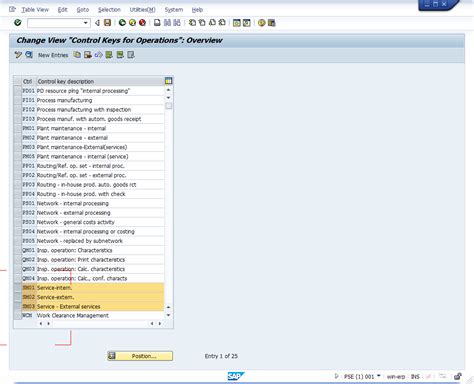Click 'Network - general costs activity' cell

tap(100, 222)
